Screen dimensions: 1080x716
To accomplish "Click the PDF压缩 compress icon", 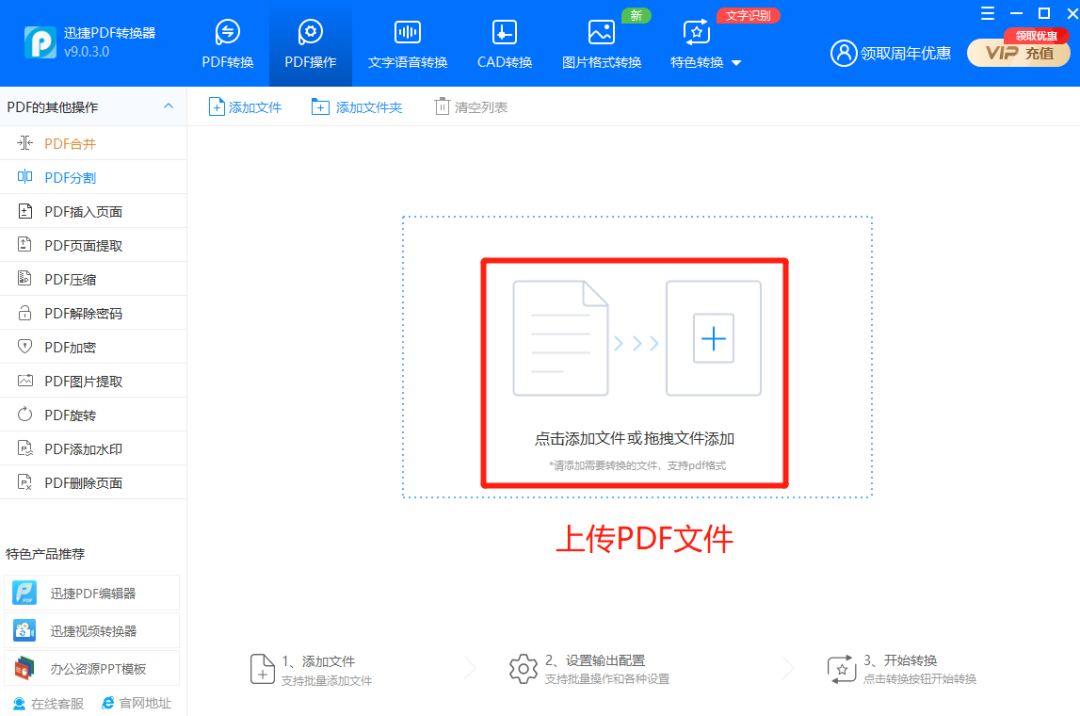I will point(25,278).
